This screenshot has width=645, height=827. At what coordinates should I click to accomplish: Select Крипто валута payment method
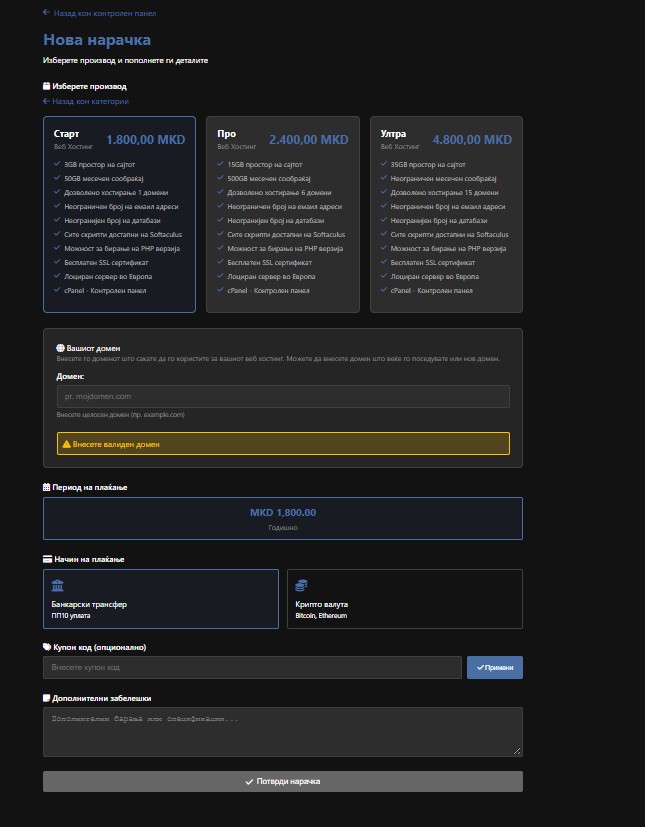click(405, 599)
